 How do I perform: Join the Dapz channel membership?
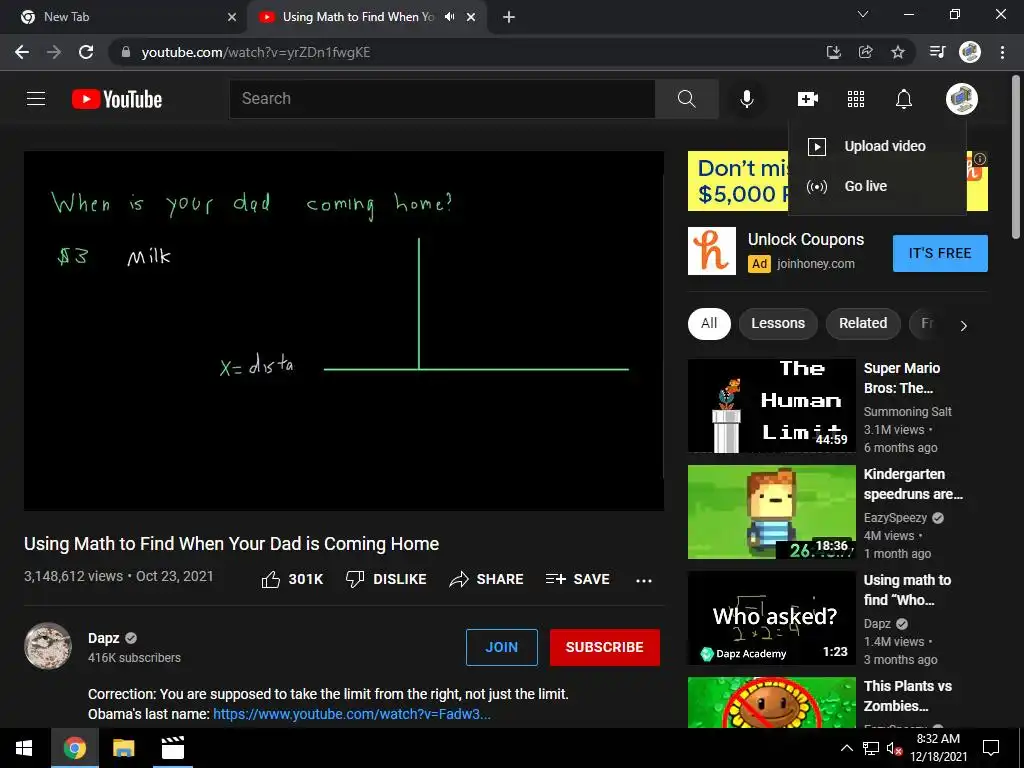tap(502, 647)
